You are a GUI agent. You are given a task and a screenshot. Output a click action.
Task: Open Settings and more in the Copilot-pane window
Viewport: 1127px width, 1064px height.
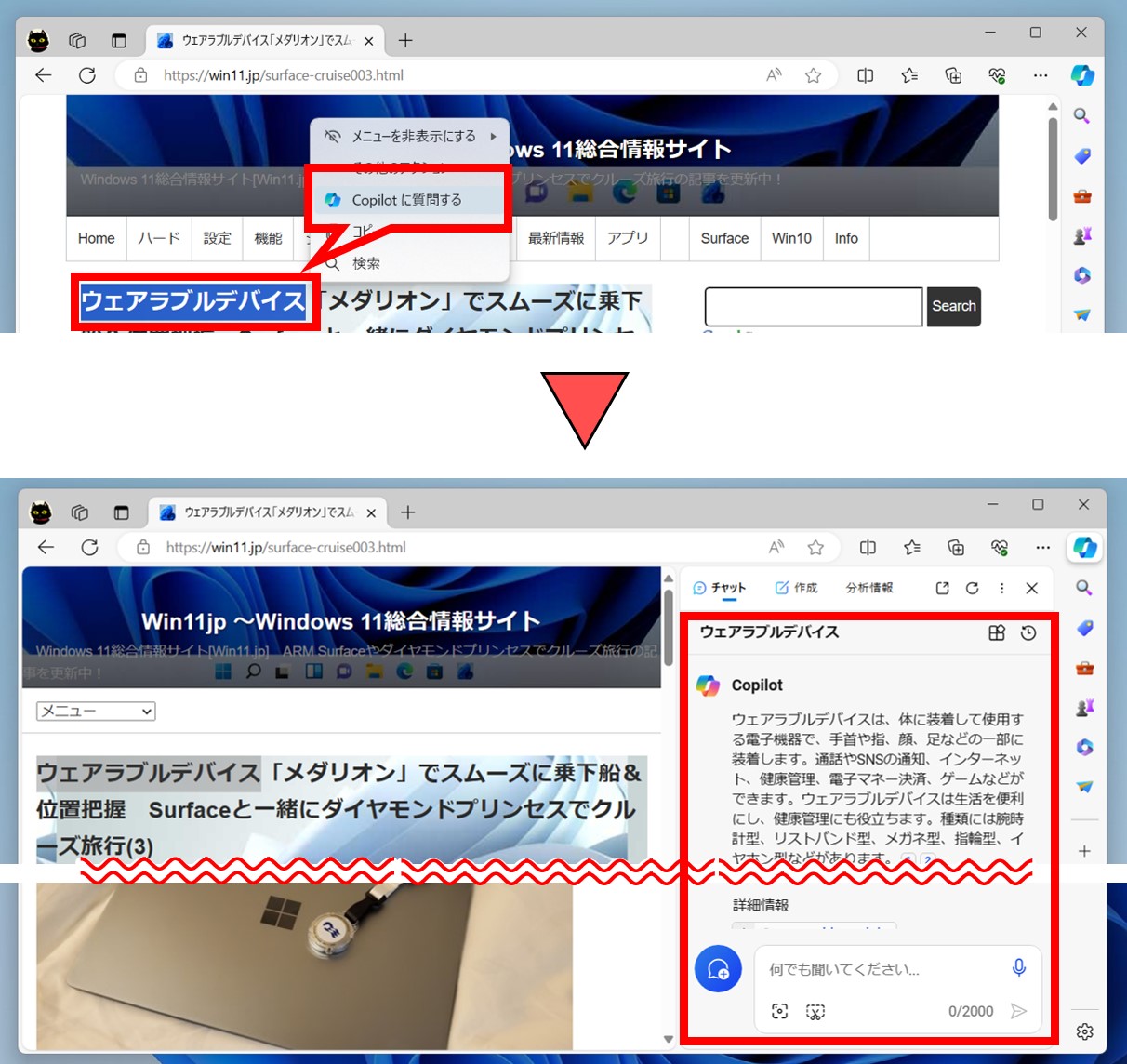[x=1043, y=547]
